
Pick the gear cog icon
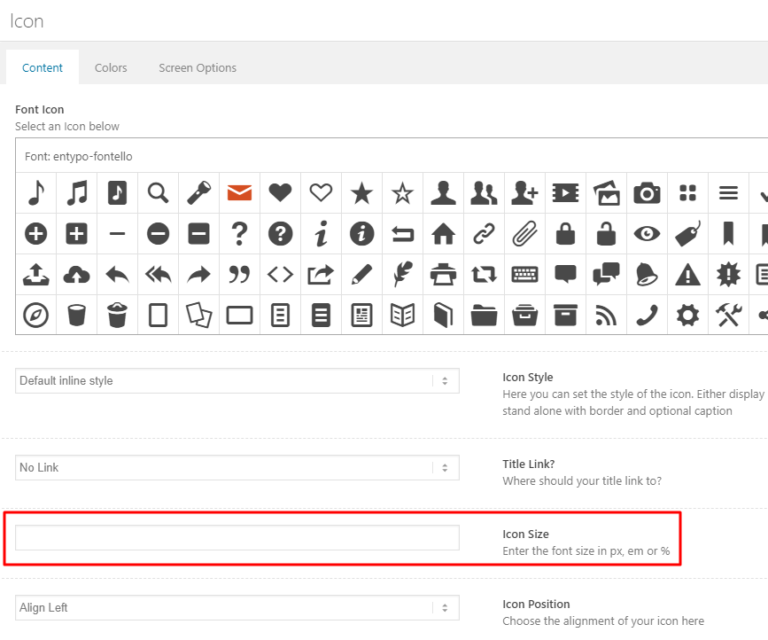click(688, 315)
